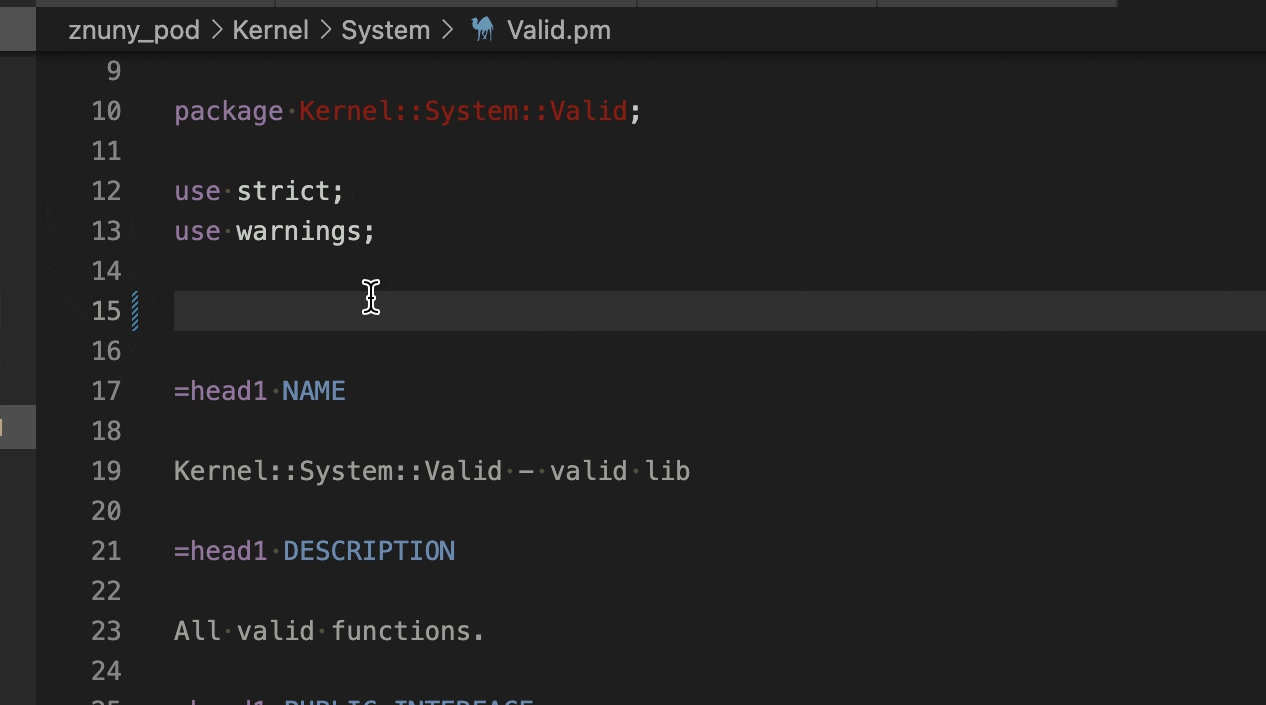This screenshot has width=1266, height=705.
Task: Click 'use' keyword on line 12
Action: (x=197, y=191)
